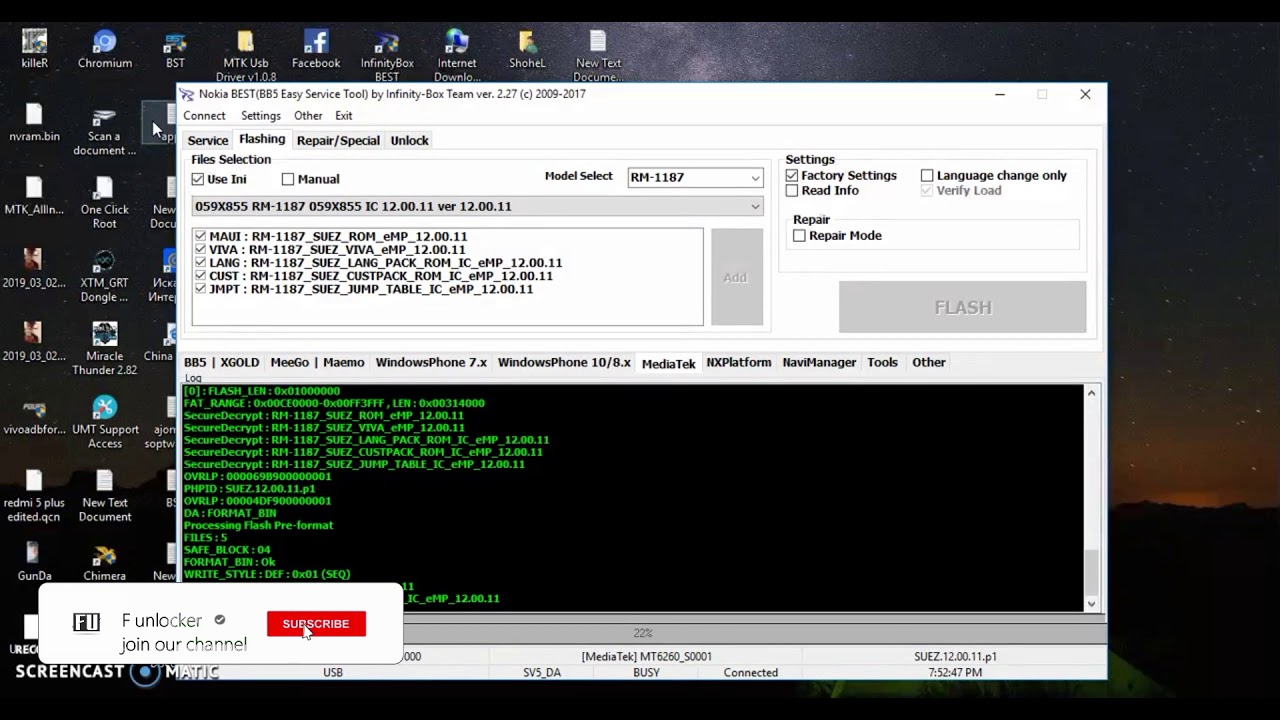Launch One Click Root shortcut

[105, 202]
